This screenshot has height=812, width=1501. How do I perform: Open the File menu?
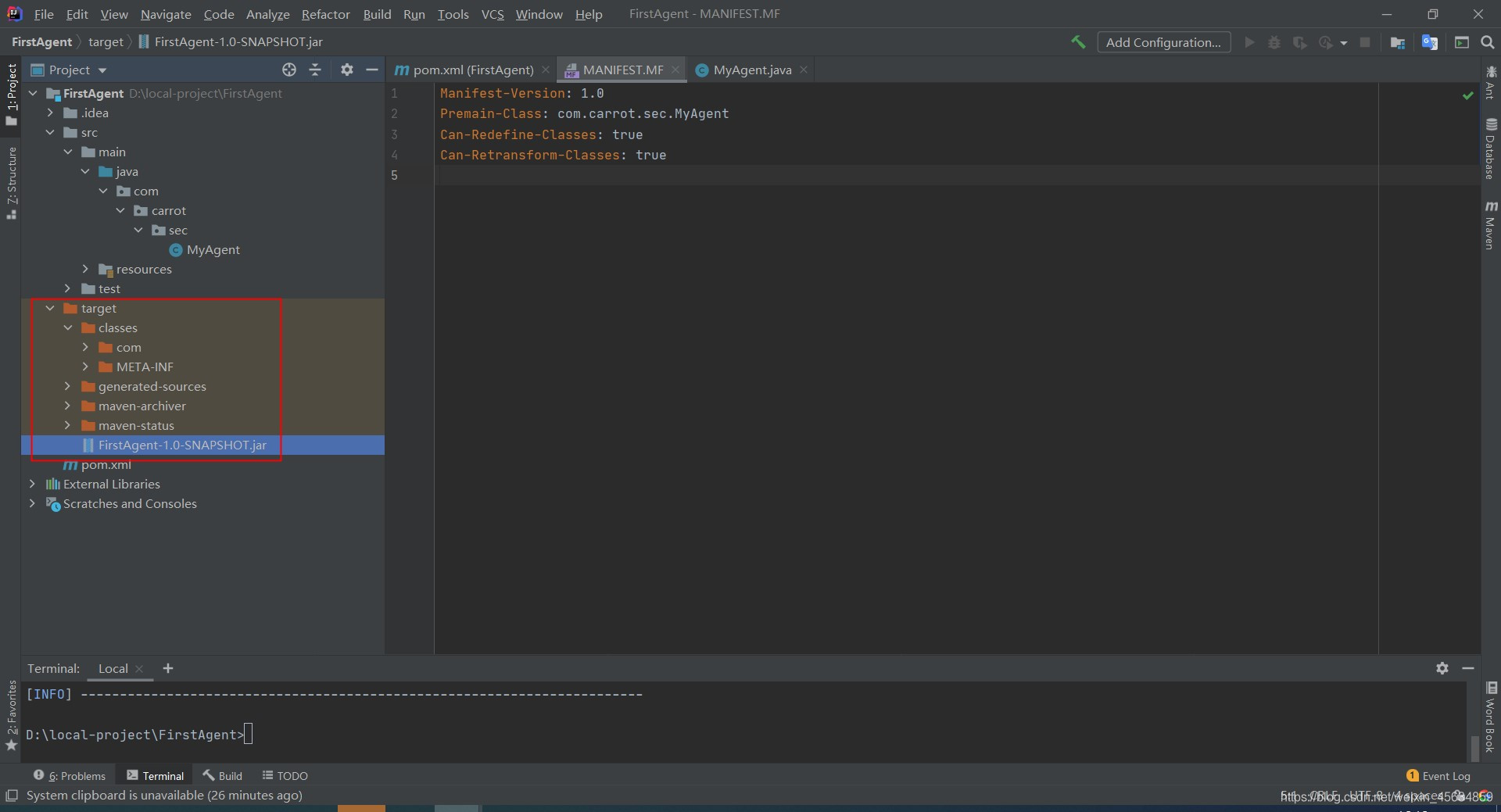click(44, 14)
